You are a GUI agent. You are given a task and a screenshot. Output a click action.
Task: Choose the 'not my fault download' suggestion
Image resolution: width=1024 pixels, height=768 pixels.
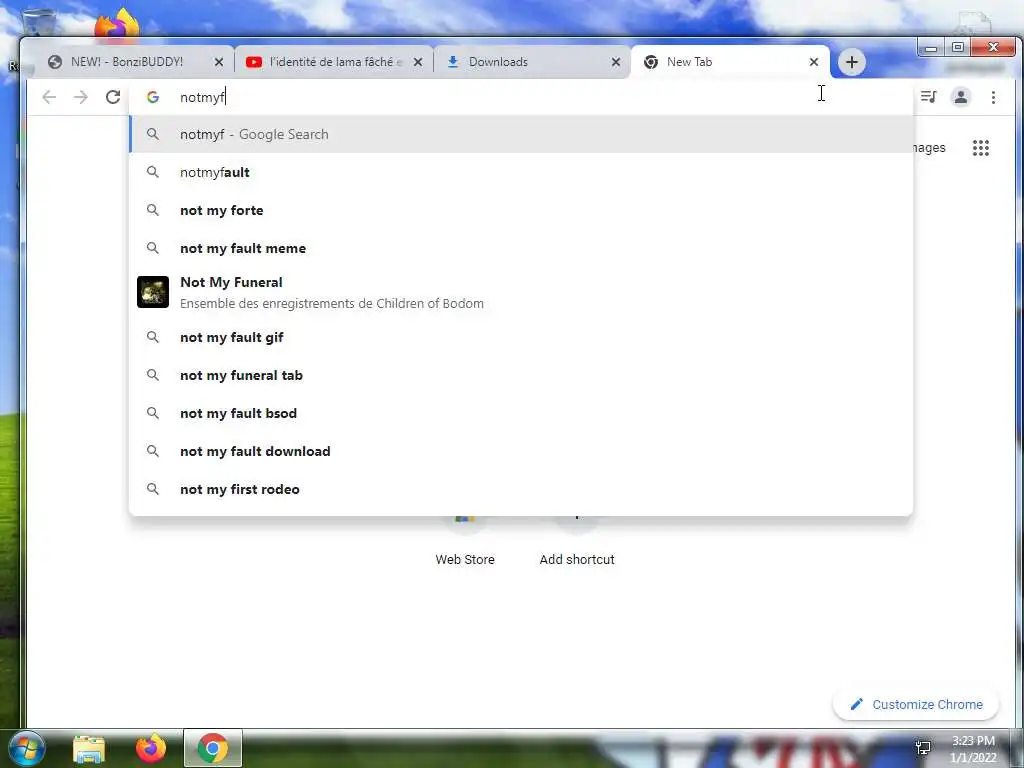[x=521, y=451]
